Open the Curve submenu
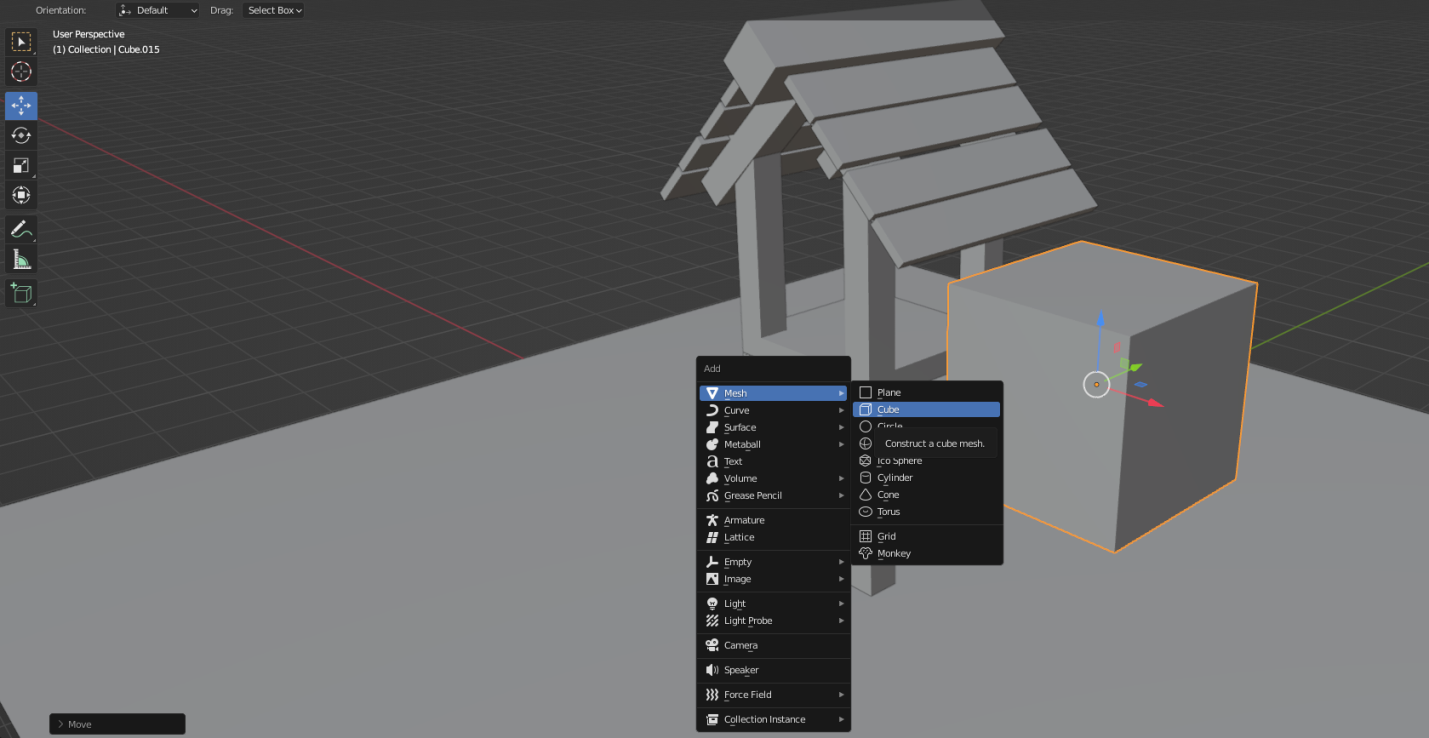The image size is (1429, 738). point(774,410)
